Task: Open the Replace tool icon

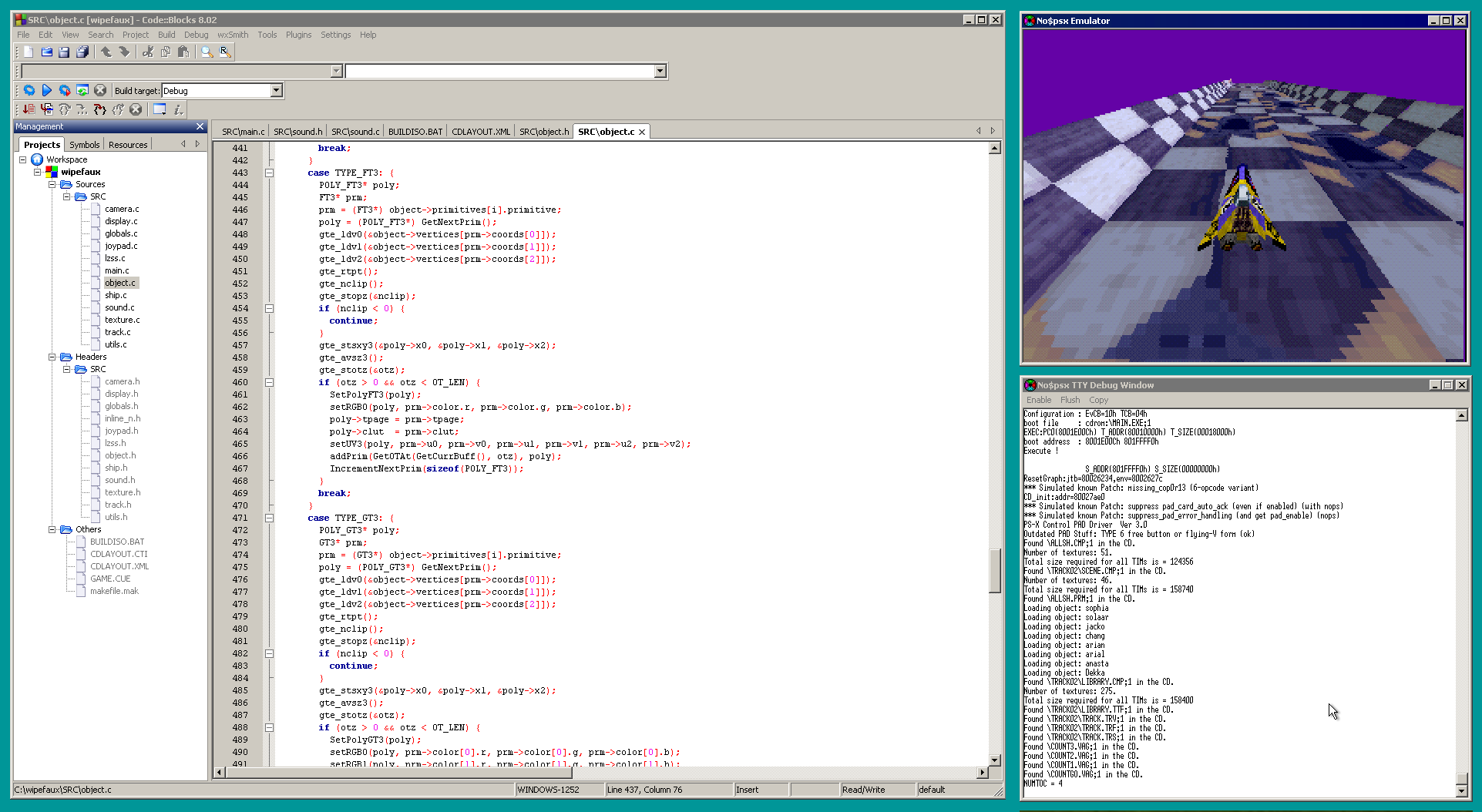Action: click(224, 52)
